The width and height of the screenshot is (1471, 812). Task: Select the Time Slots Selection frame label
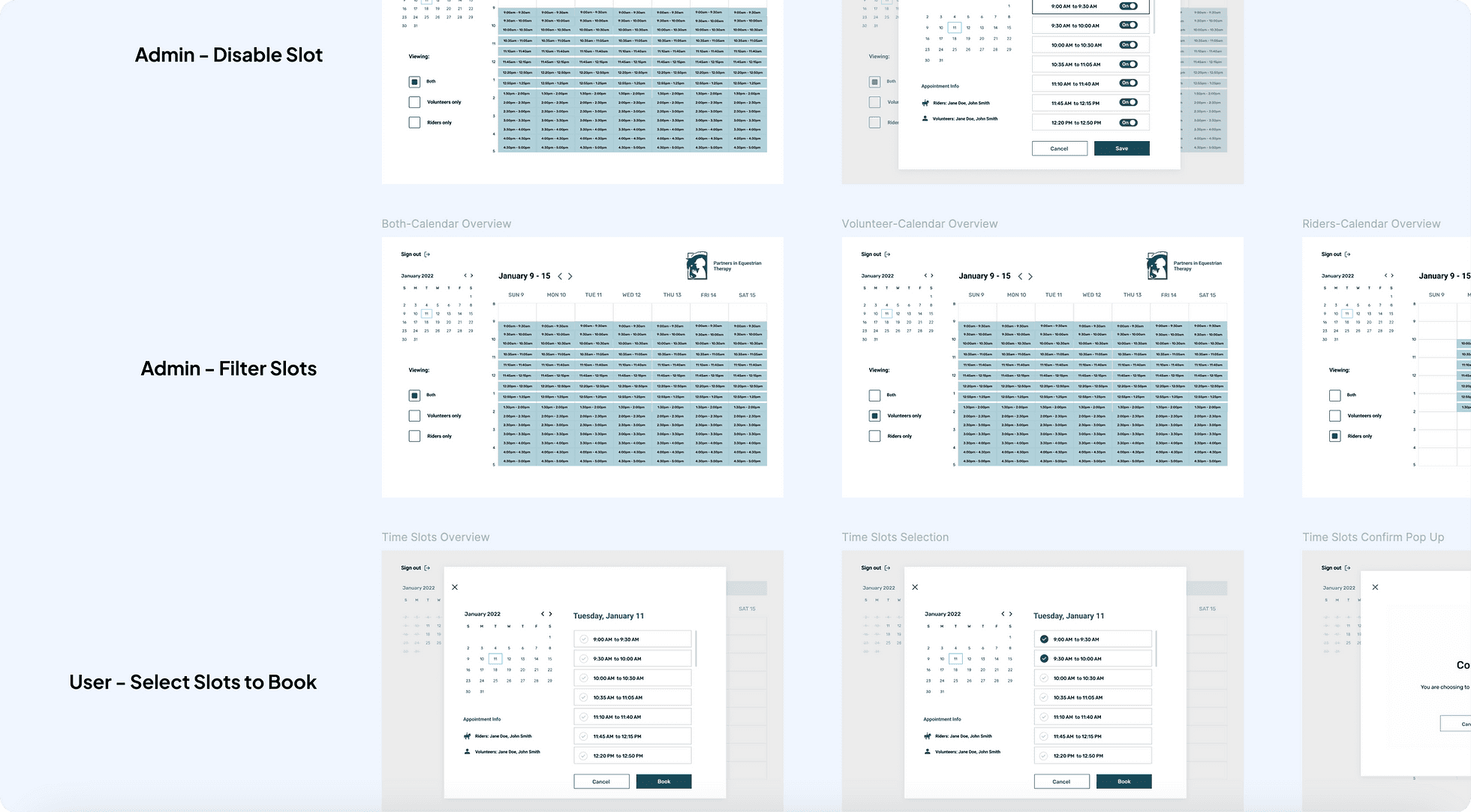(895, 537)
